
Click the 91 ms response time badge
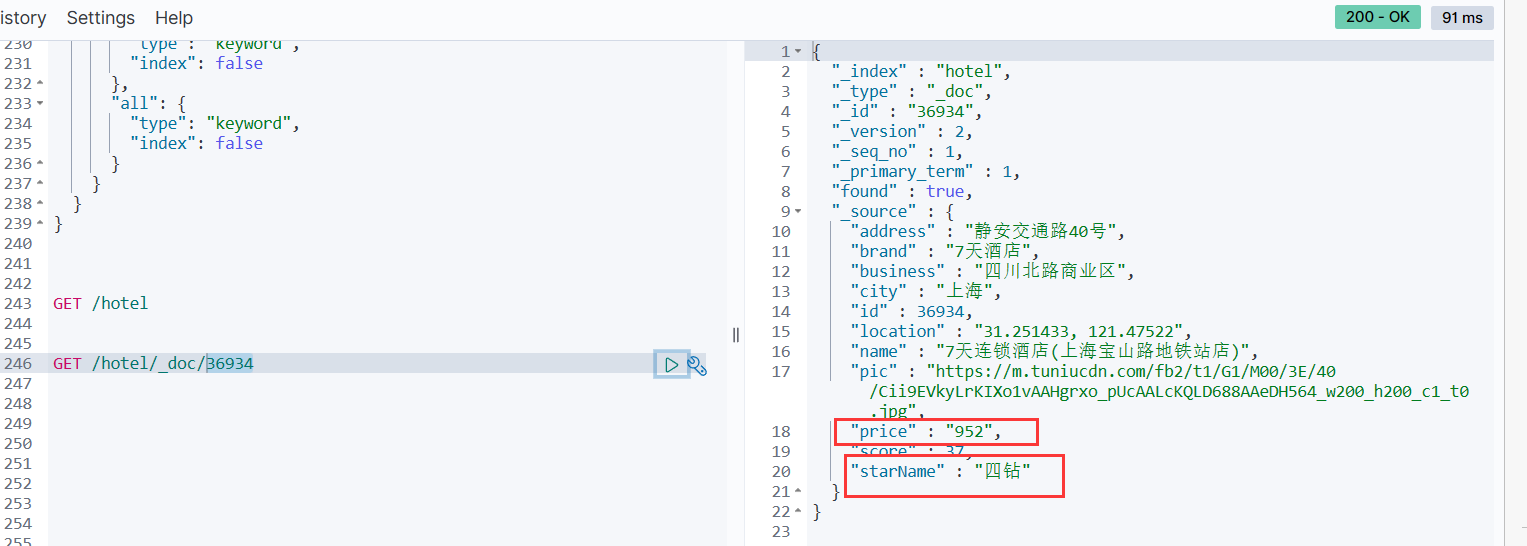point(1462,17)
